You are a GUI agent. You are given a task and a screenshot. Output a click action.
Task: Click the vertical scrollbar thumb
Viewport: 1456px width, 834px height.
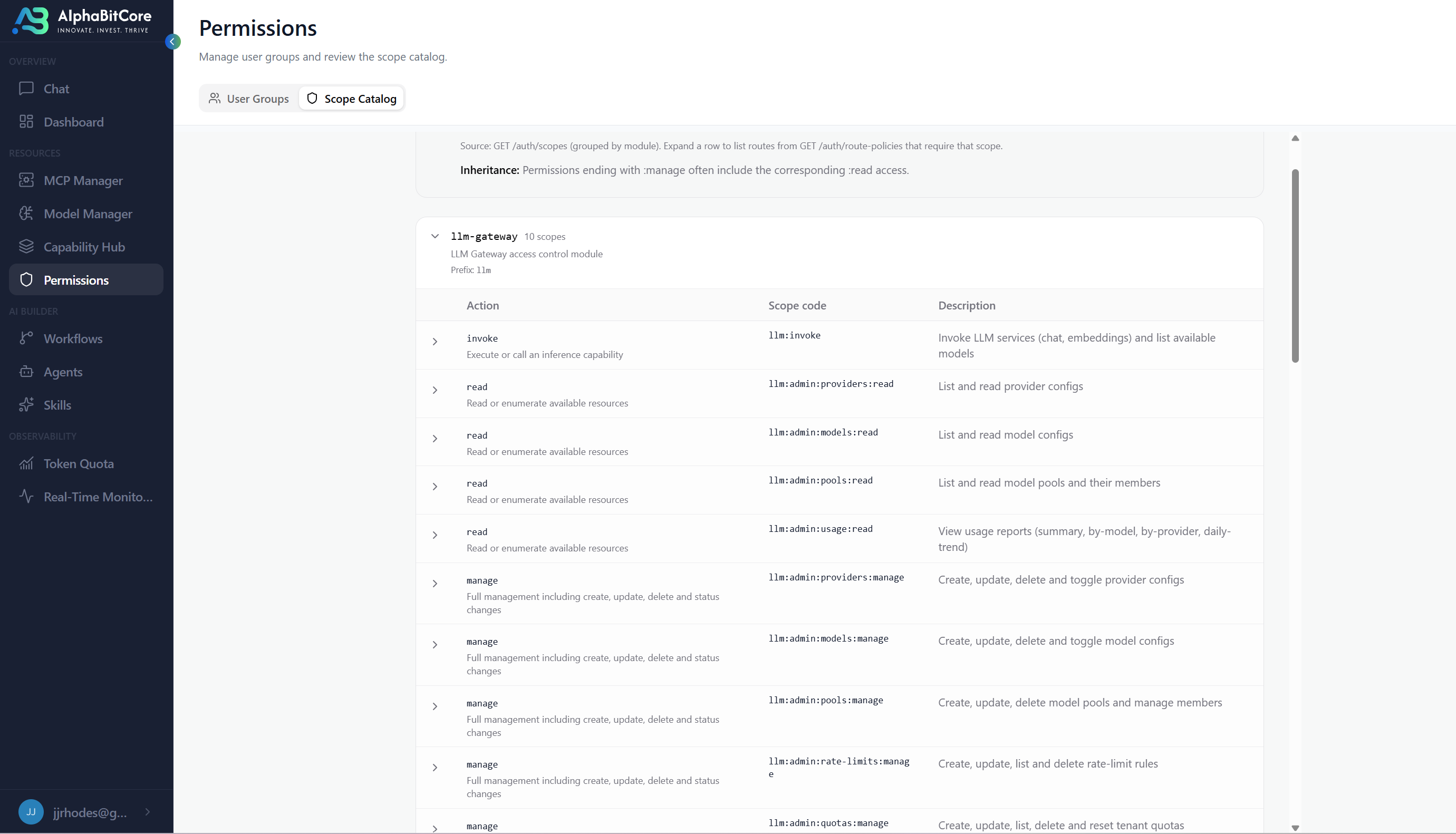click(1295, 266)
